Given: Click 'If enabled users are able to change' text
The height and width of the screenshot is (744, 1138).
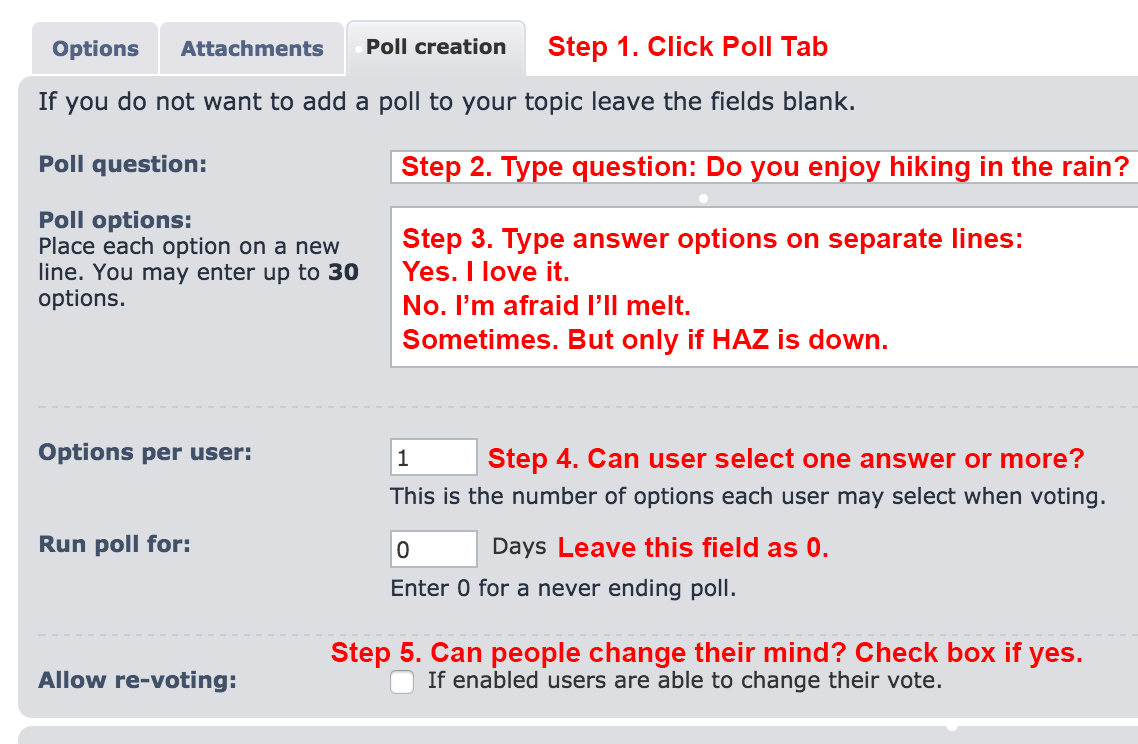Looking at the screenshot, I should pyautogui.click(x=685, y=681).
